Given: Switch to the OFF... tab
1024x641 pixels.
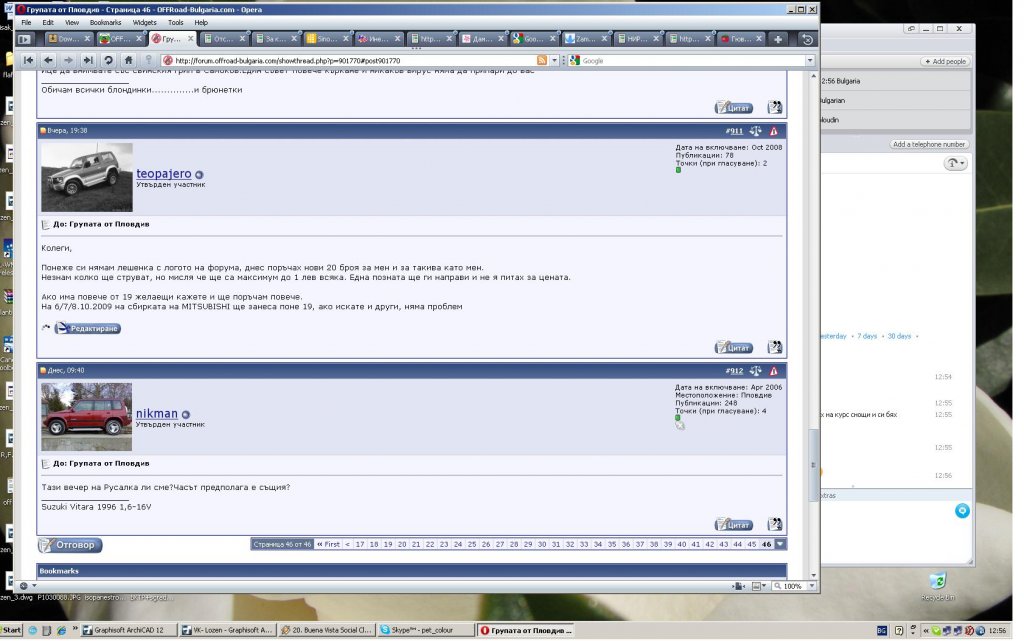Looking at the screenshot, I should click(120, 39).
